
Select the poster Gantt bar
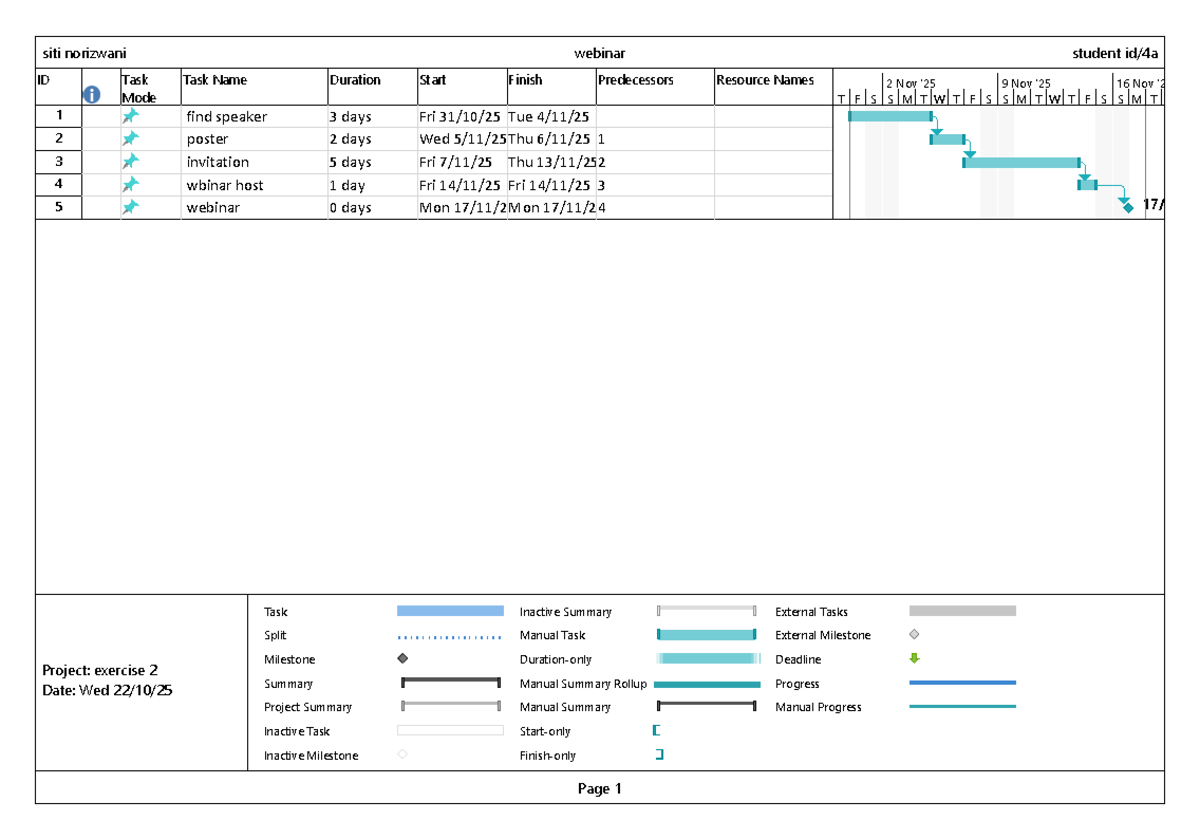pos(948,139)
